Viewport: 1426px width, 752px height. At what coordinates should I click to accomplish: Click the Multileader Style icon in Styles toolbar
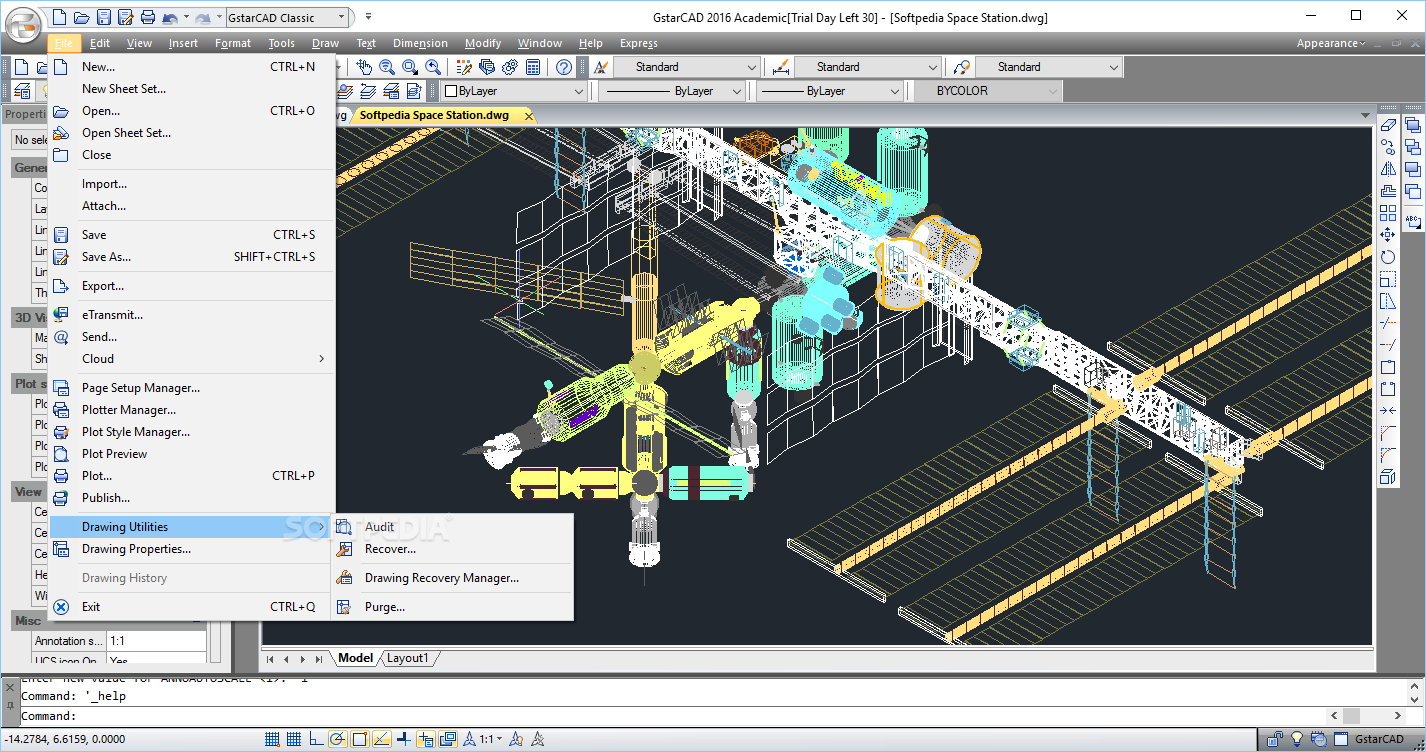tap(961, 67)
